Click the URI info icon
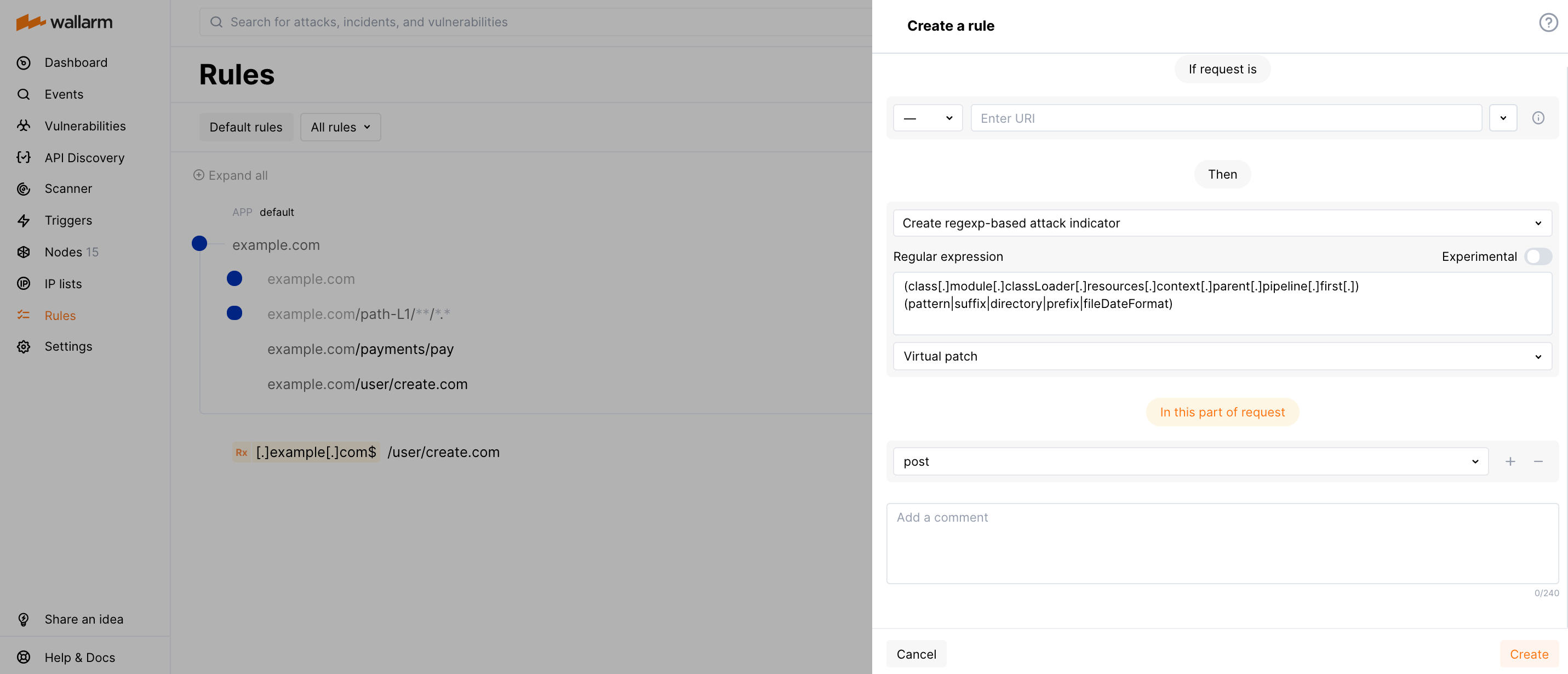The height and width of the screenshot is (674, 1568). (x=1538, y=118)
